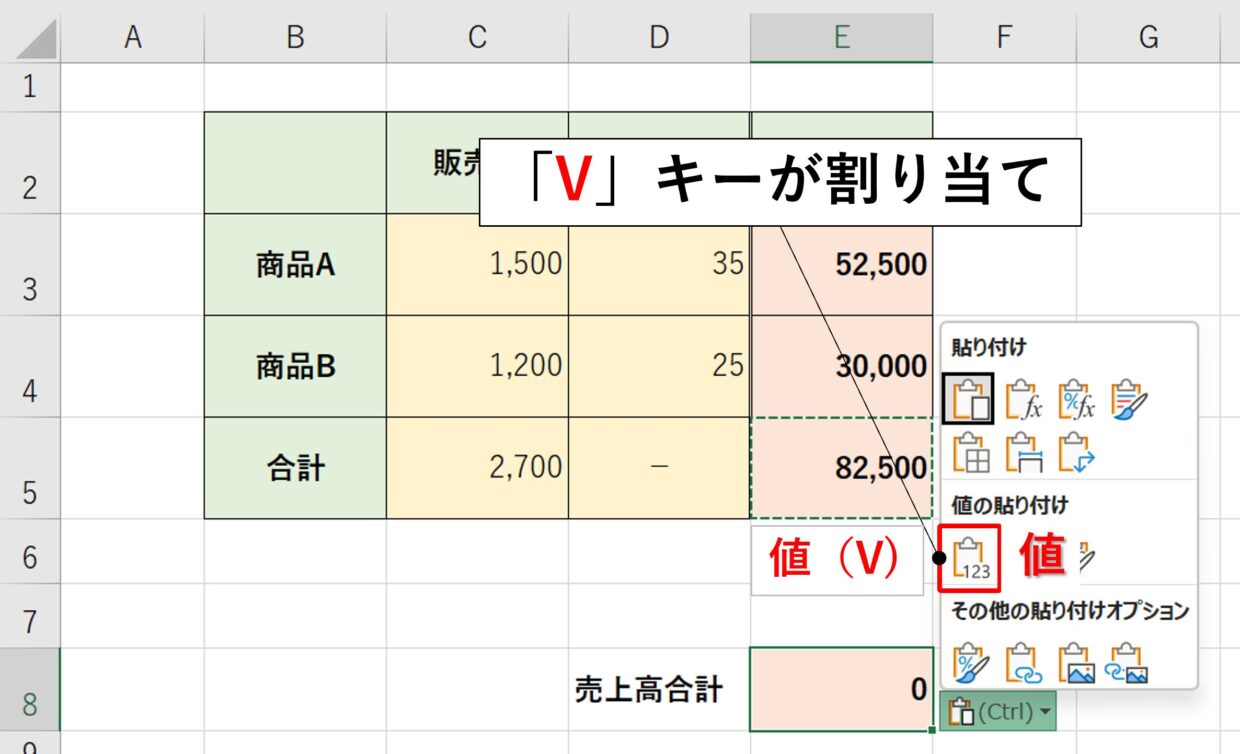Click the Transpose paste icon
Screen dimensions: 1240x754
(x=1076, y=451)
